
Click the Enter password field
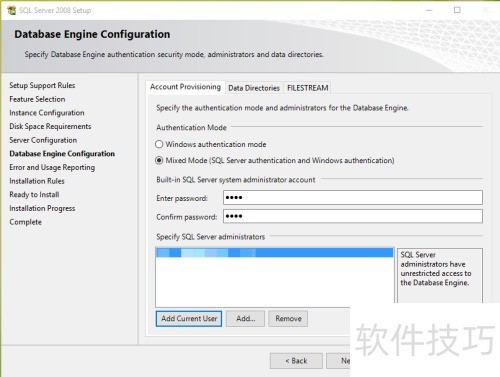pyautogui.click(x=353, y=197)
